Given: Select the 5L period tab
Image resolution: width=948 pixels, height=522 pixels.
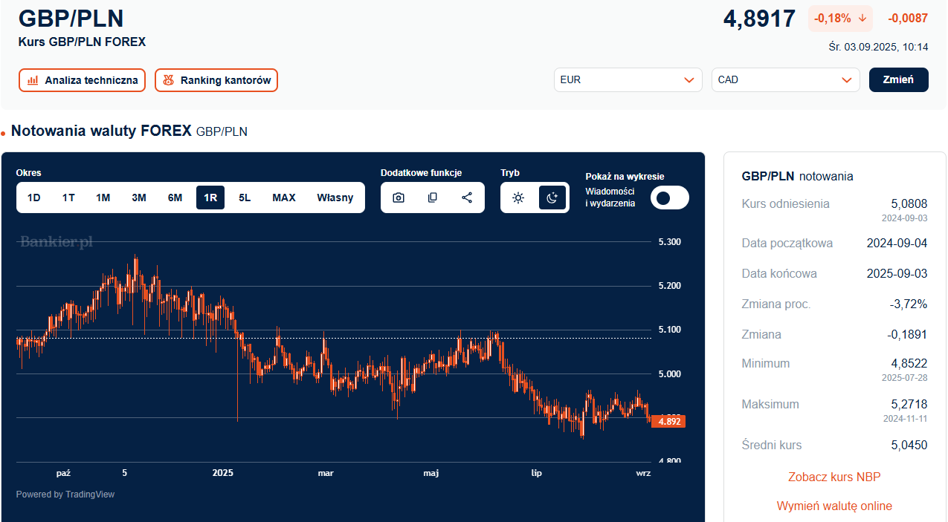Looking at the screenshot, I should coord(244,198).
